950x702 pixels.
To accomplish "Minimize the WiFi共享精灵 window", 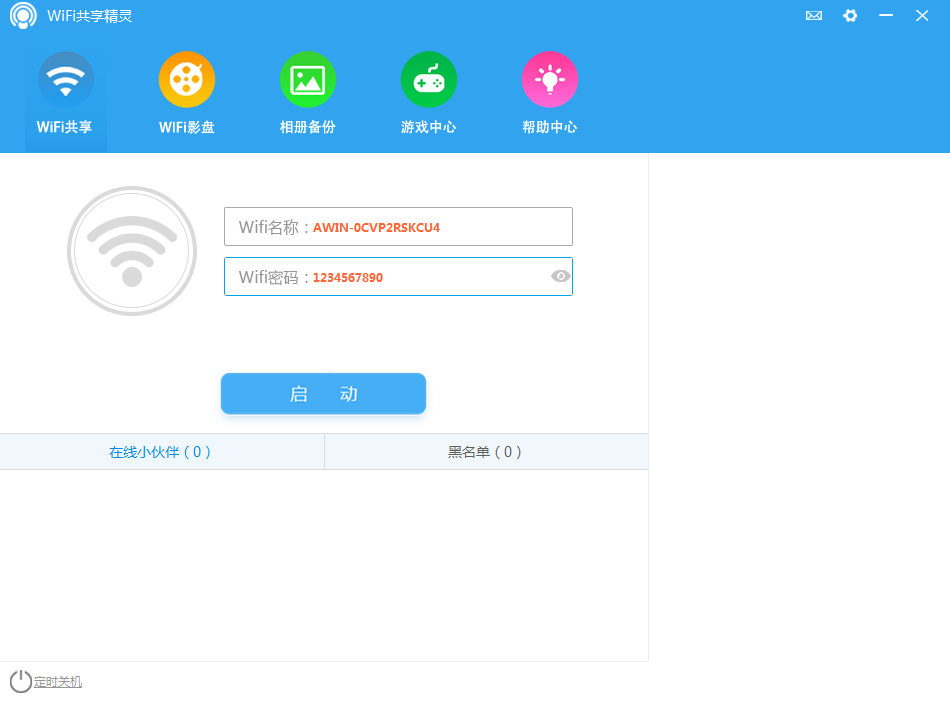I will pos(884,15).
